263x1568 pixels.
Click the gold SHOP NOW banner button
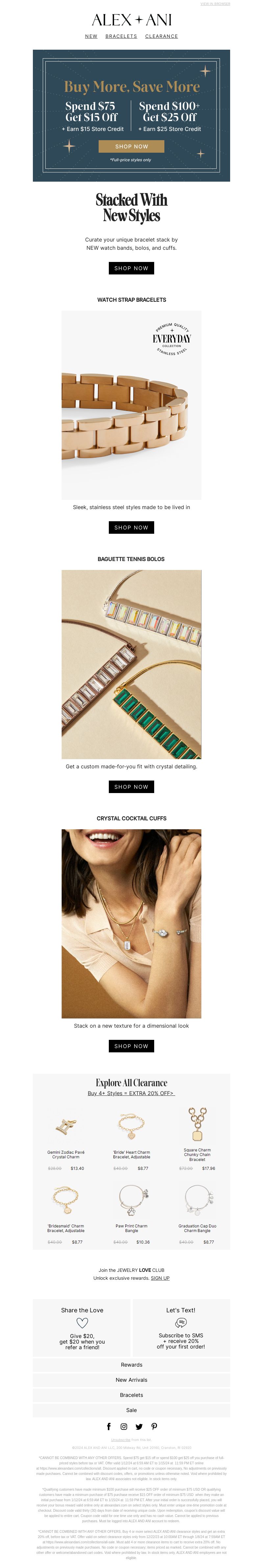[x=131, y=146]
